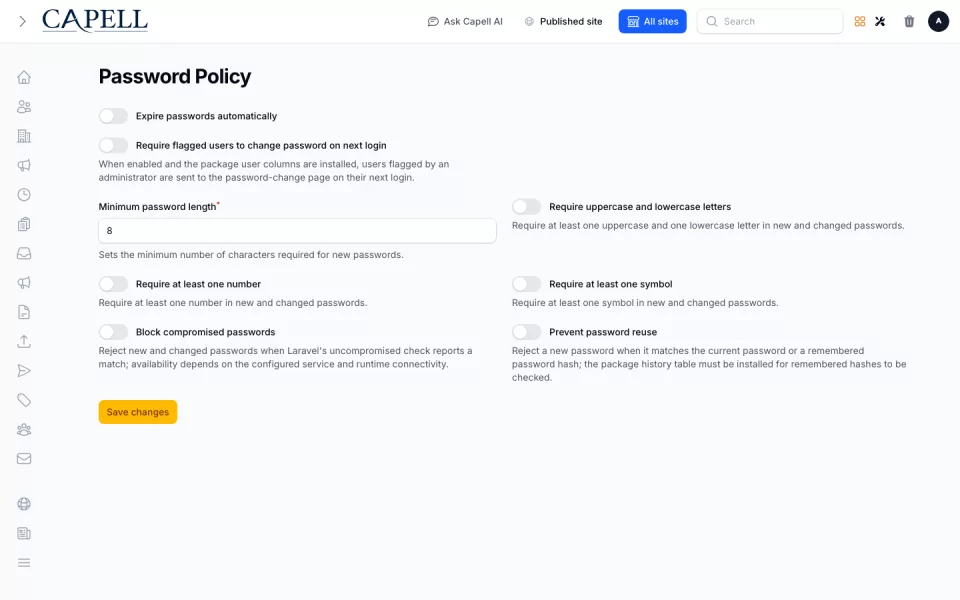Open the paper plane send icon in the sidebar
The height and width of the screenshot is (600, 960).
point(24,371)
